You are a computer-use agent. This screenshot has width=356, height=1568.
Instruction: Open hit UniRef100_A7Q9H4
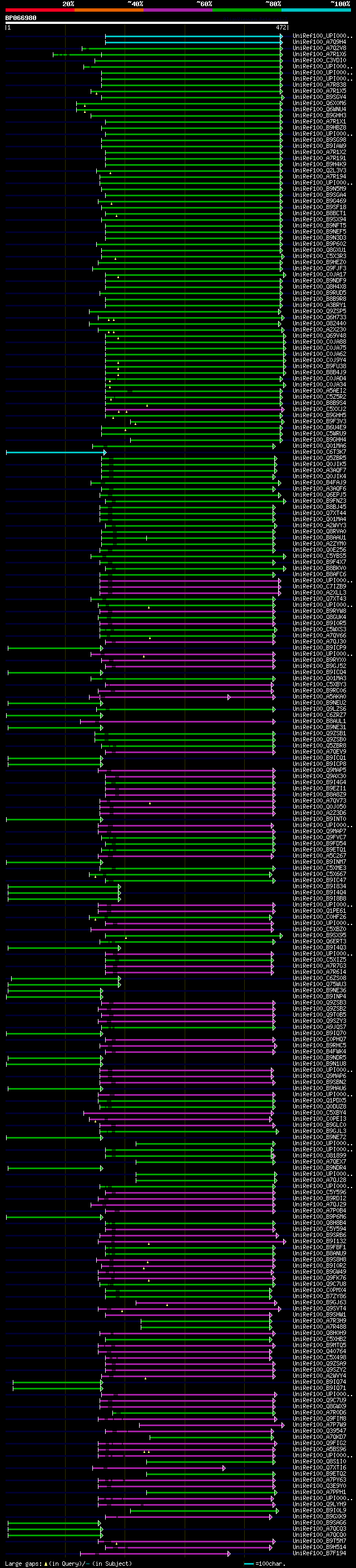(319, 42)
